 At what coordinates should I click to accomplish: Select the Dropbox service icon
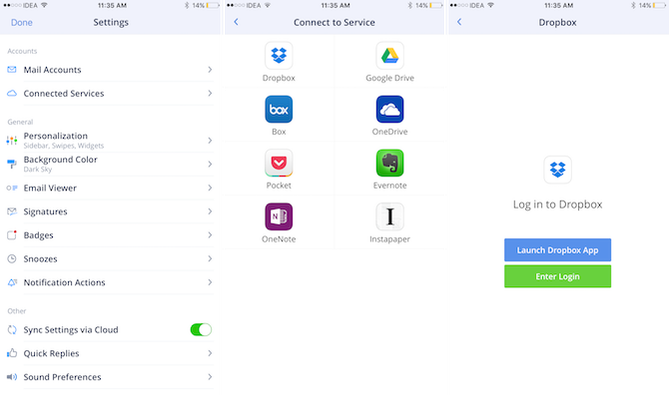pyautogui.click(x=279, y=55)
